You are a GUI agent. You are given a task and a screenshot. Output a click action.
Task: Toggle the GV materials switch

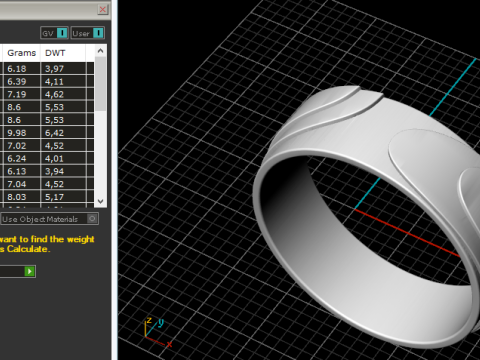click(x=54, y=33)
